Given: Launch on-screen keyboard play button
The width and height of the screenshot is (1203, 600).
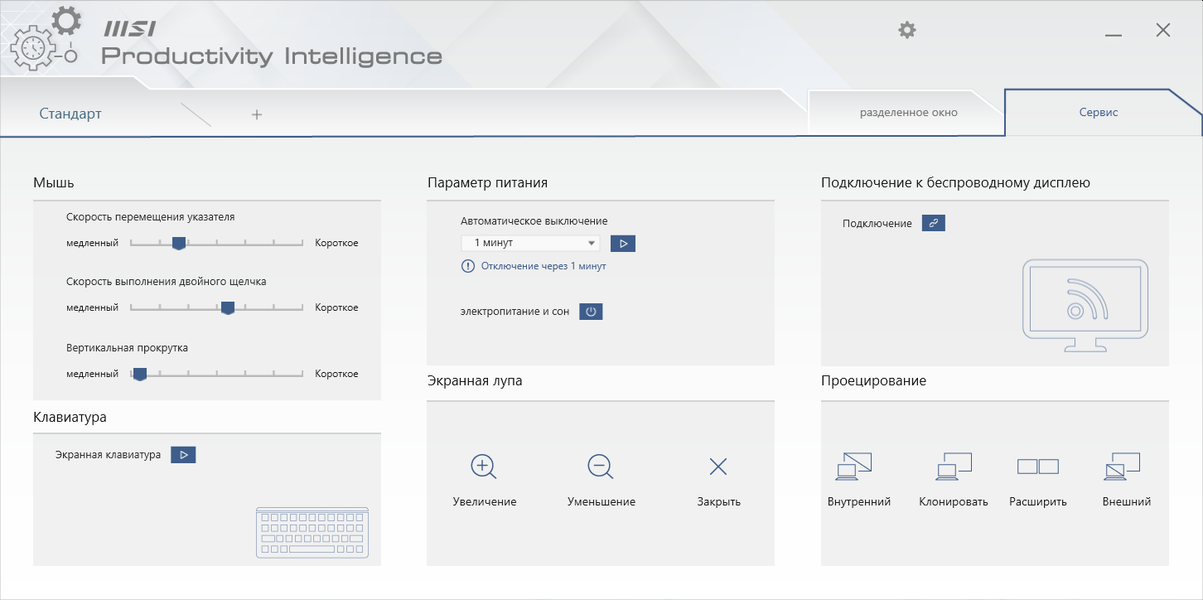Looking at the screenshot, I should pos(183,455).
